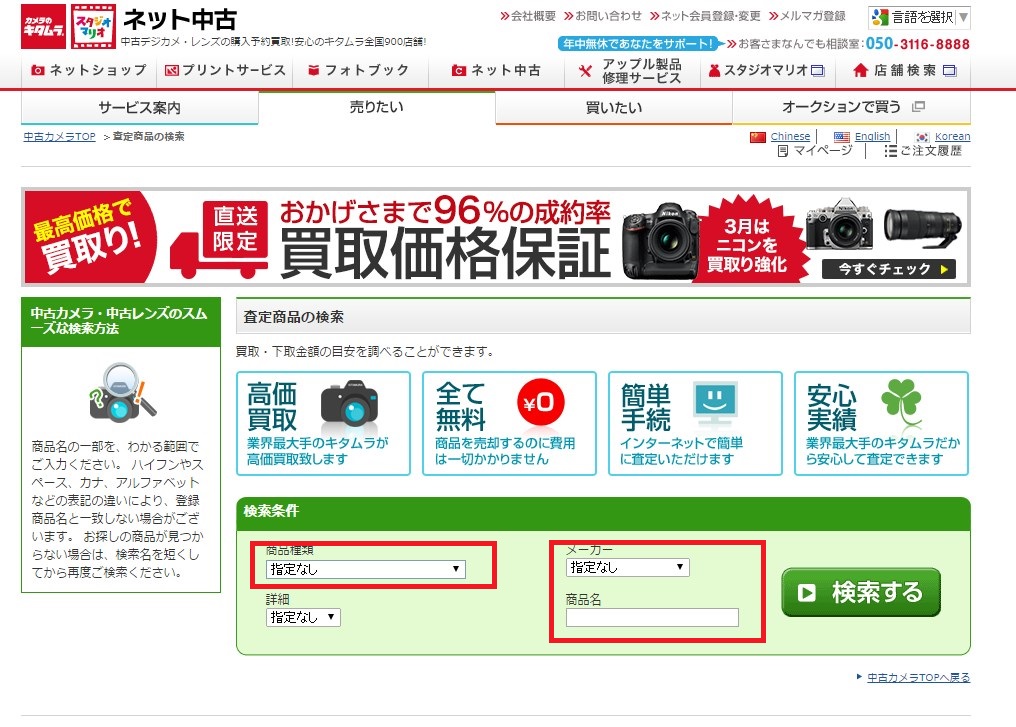The width and height of the screenshot is (1016, 727).
Task: Open ご注文履歴 link
Action: (923, 151)
